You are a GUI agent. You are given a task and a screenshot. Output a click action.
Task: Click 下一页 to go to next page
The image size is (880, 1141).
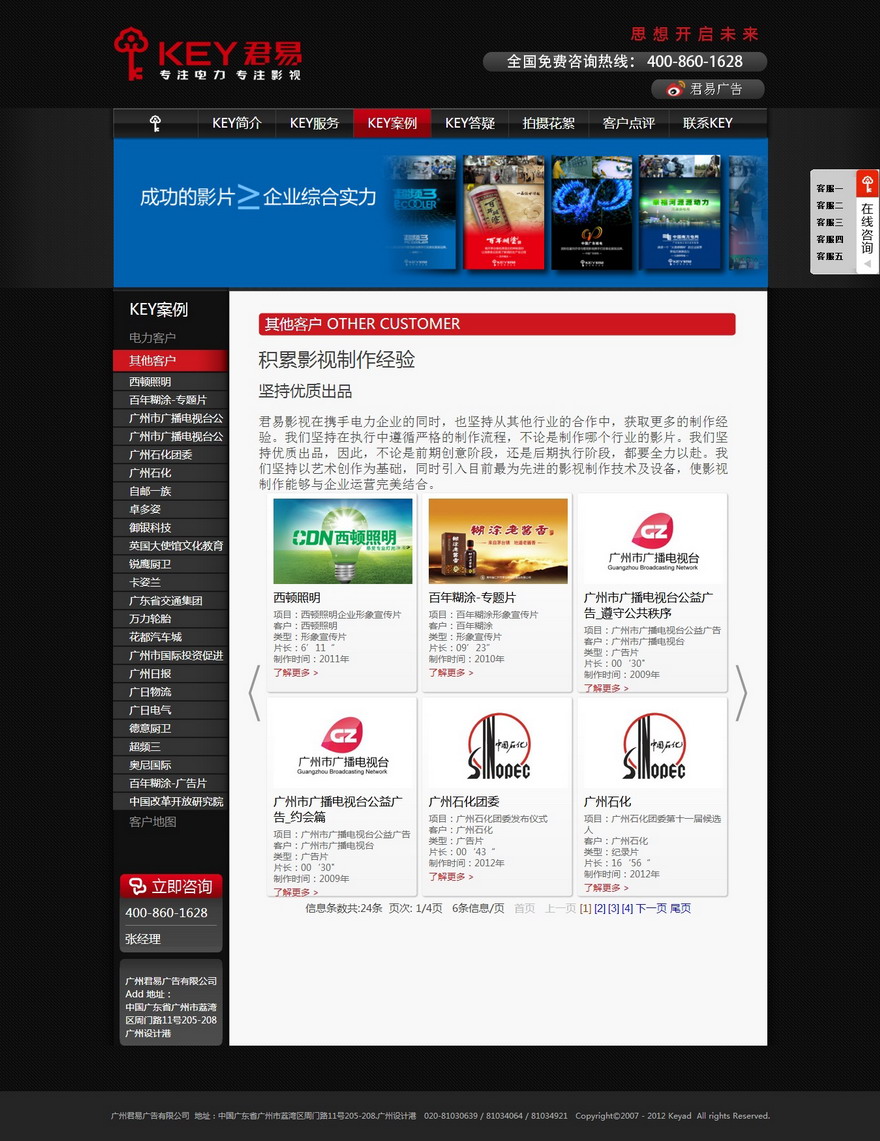click(651, 908)
